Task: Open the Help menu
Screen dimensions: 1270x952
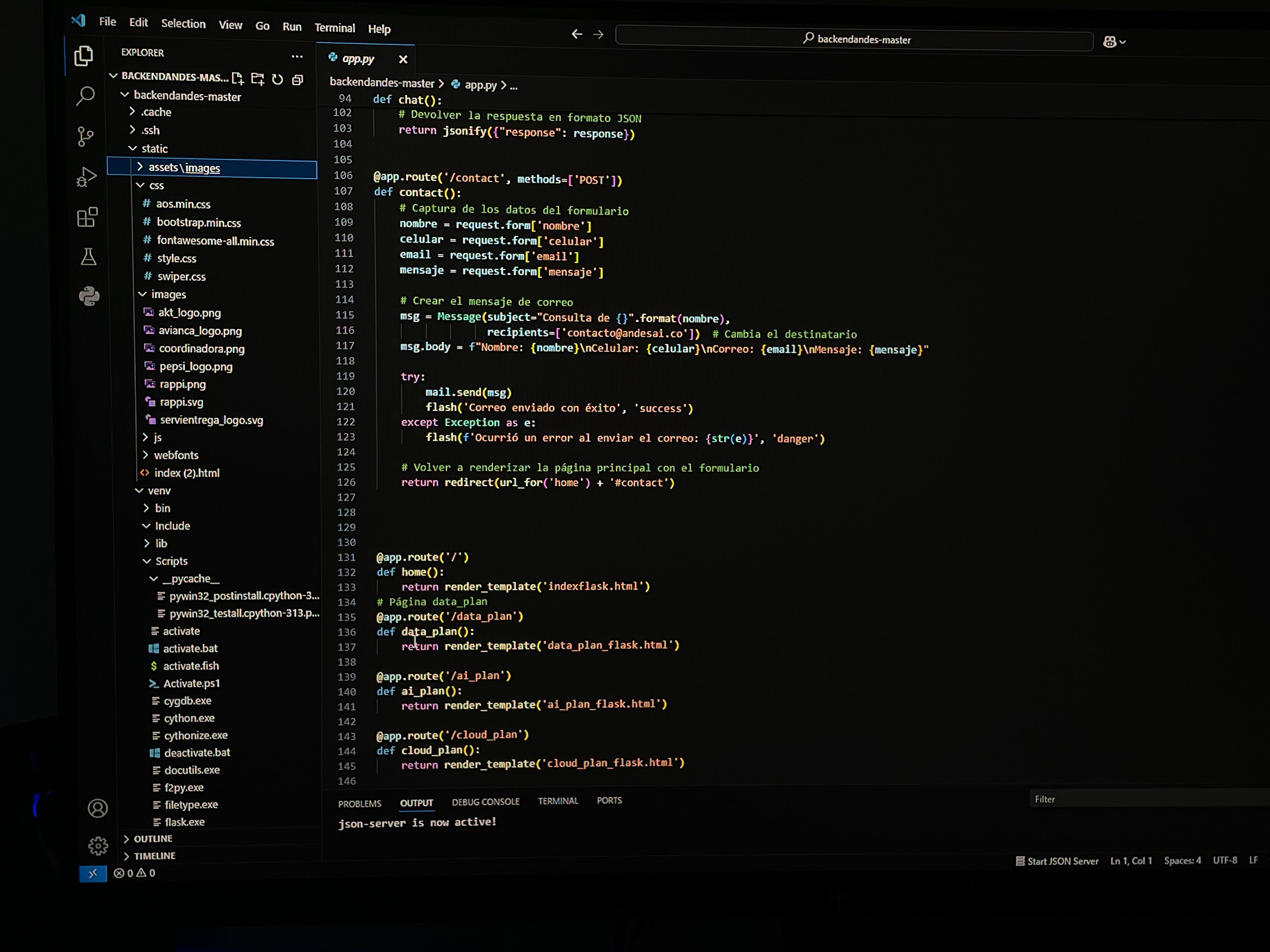Action: [x=379, y=29]
